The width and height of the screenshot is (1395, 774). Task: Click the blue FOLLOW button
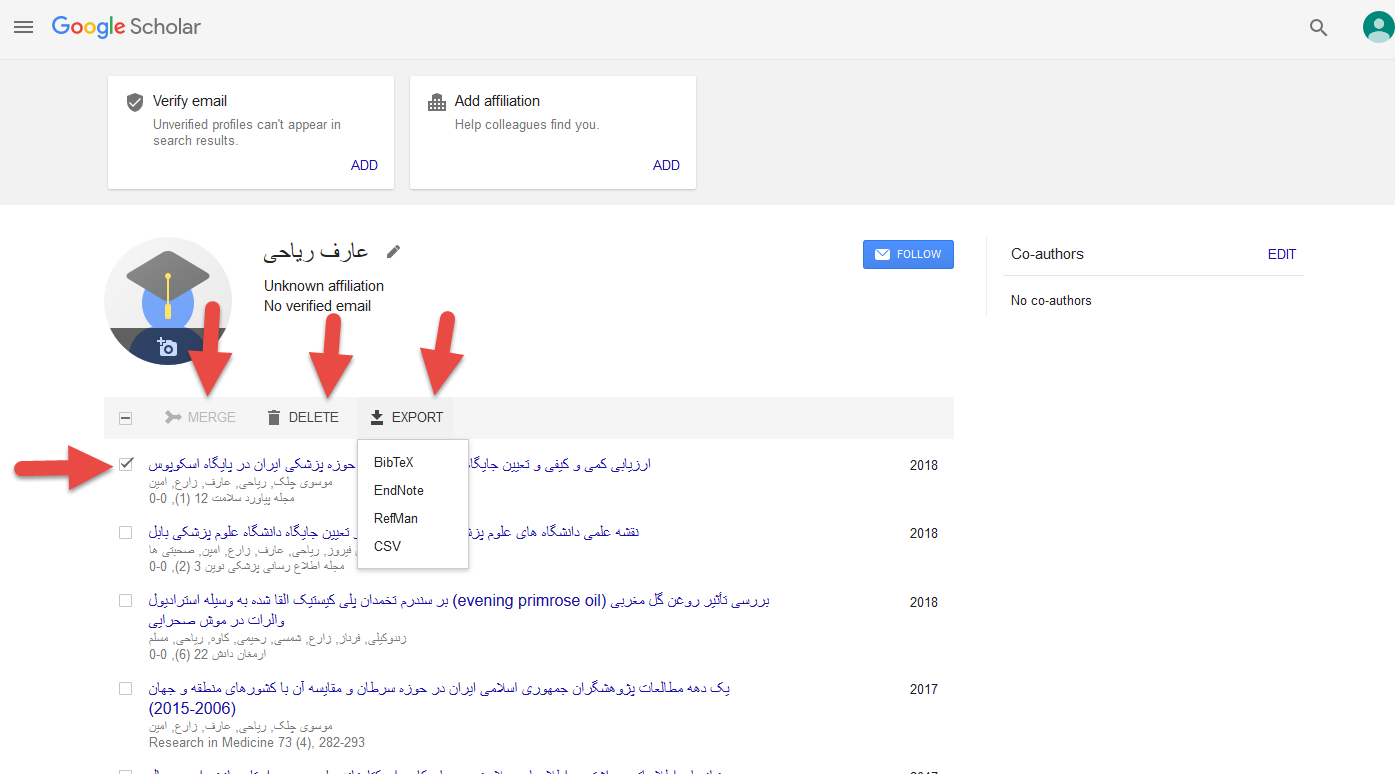(907, 254)
